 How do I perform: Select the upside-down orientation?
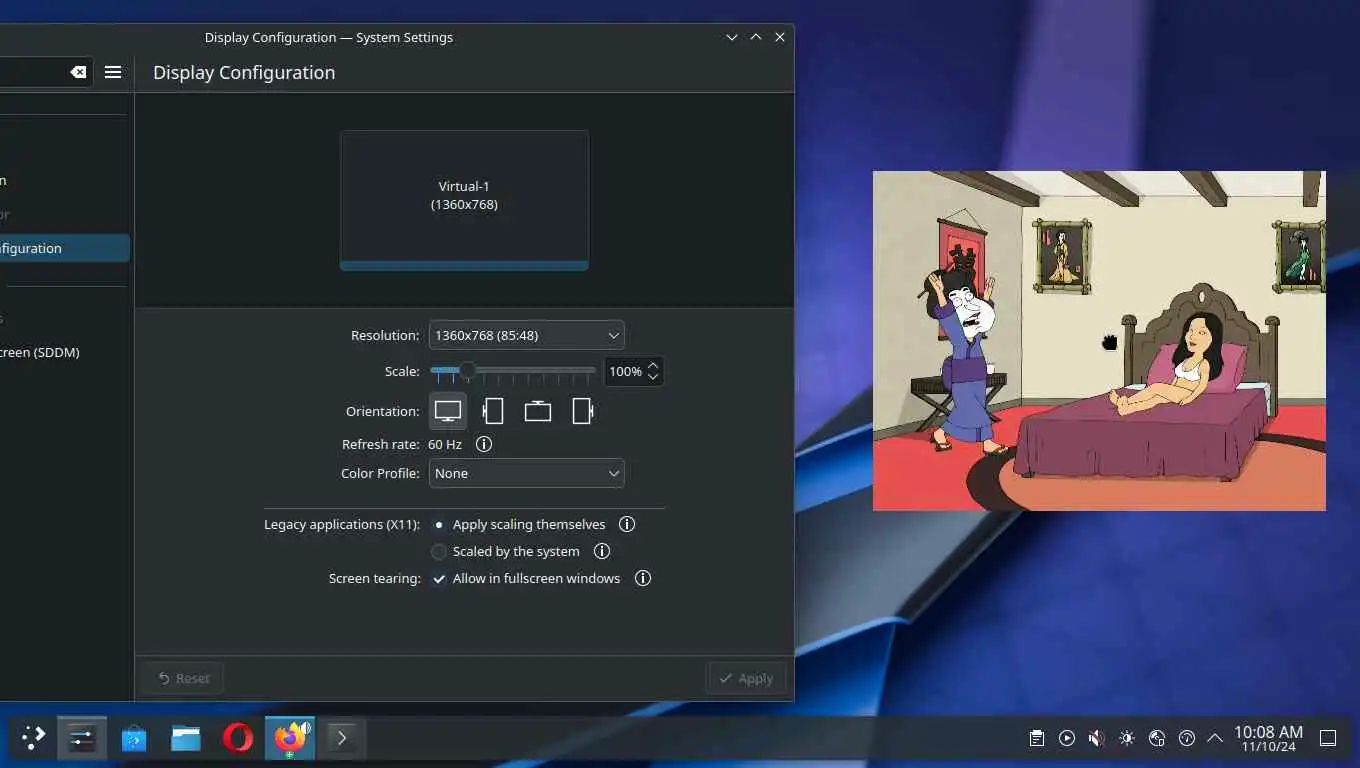538,411
